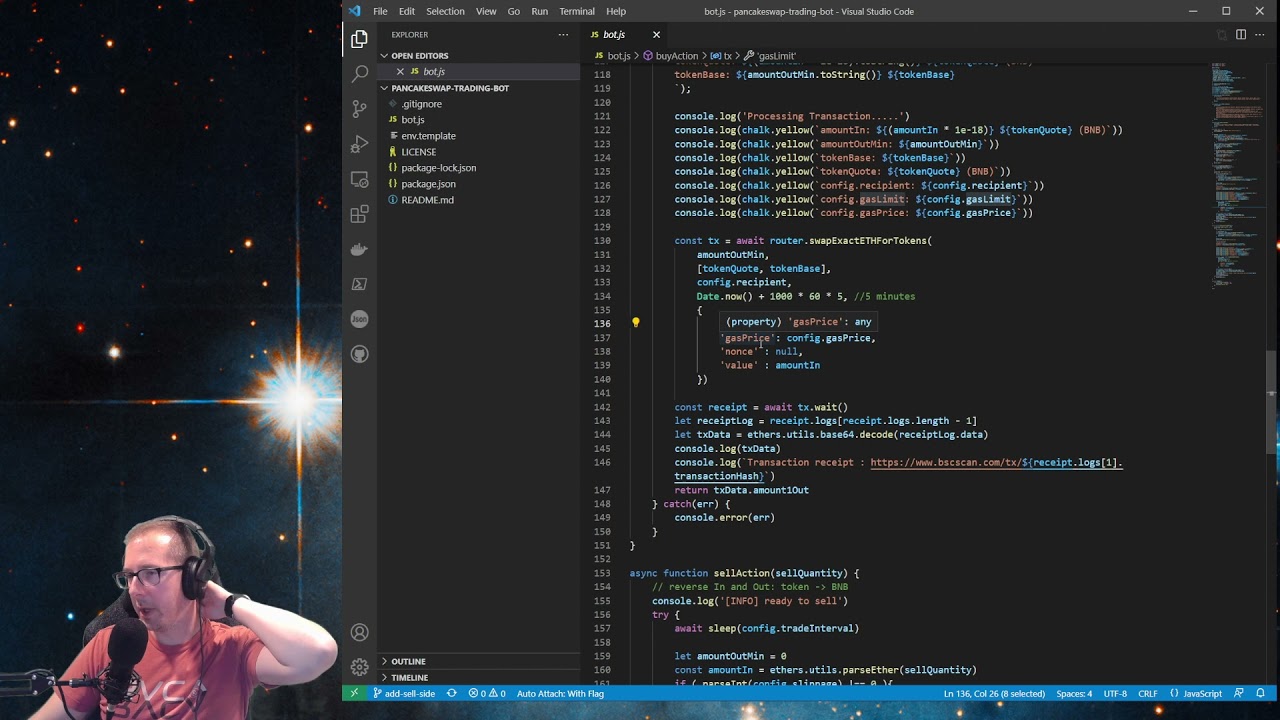Open the Explorer view in activity bar
Screen dimensions: 1280x720
(360, 40)
